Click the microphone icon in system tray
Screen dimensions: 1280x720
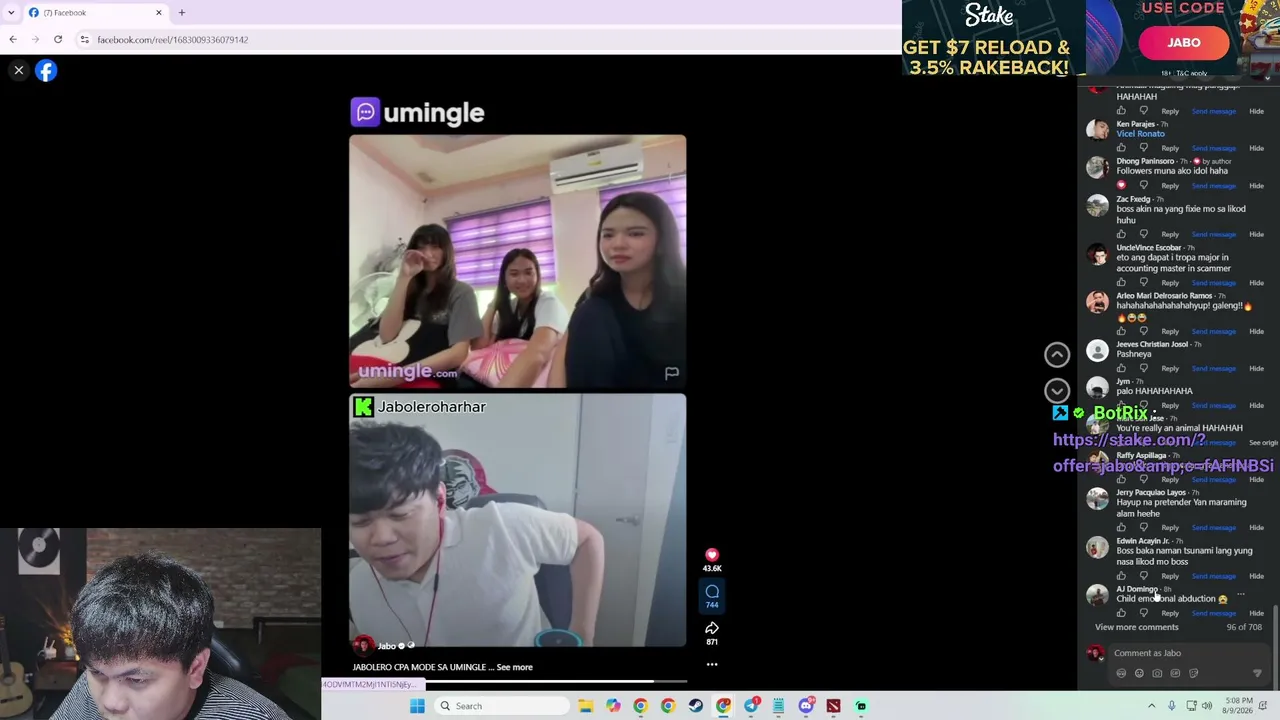point(1172,706)
